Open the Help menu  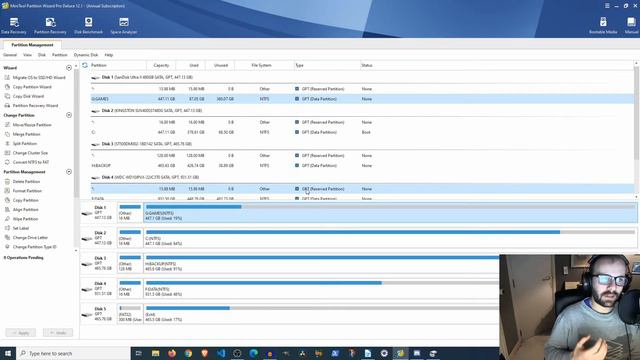click(109, 55)
